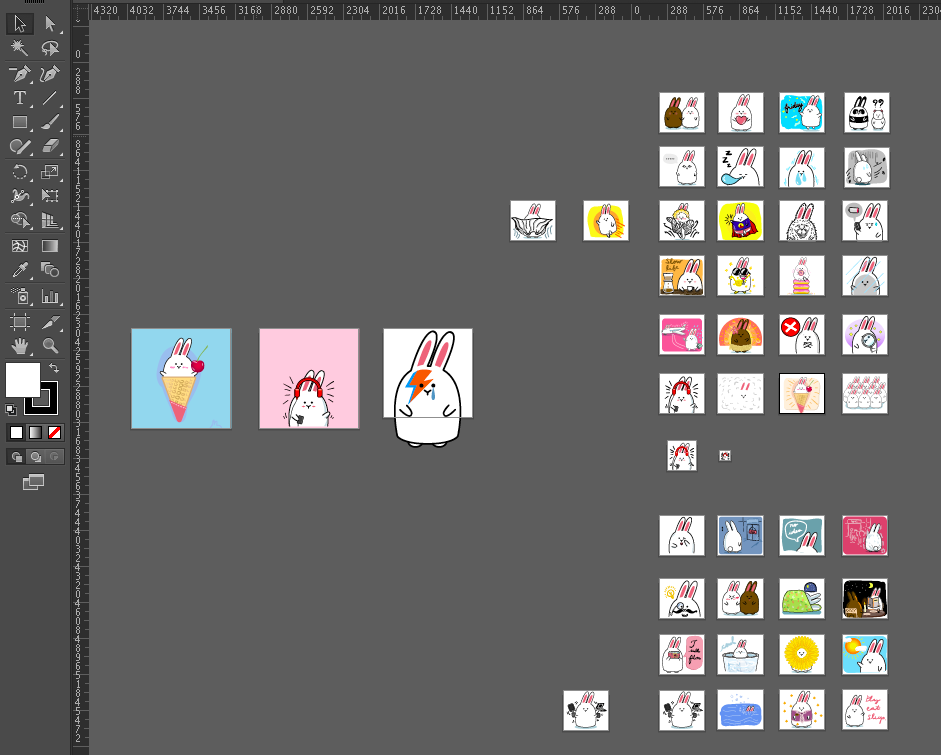Enable Draw Normal mode
The image size is (941, 755).
[x=16, y=457]
